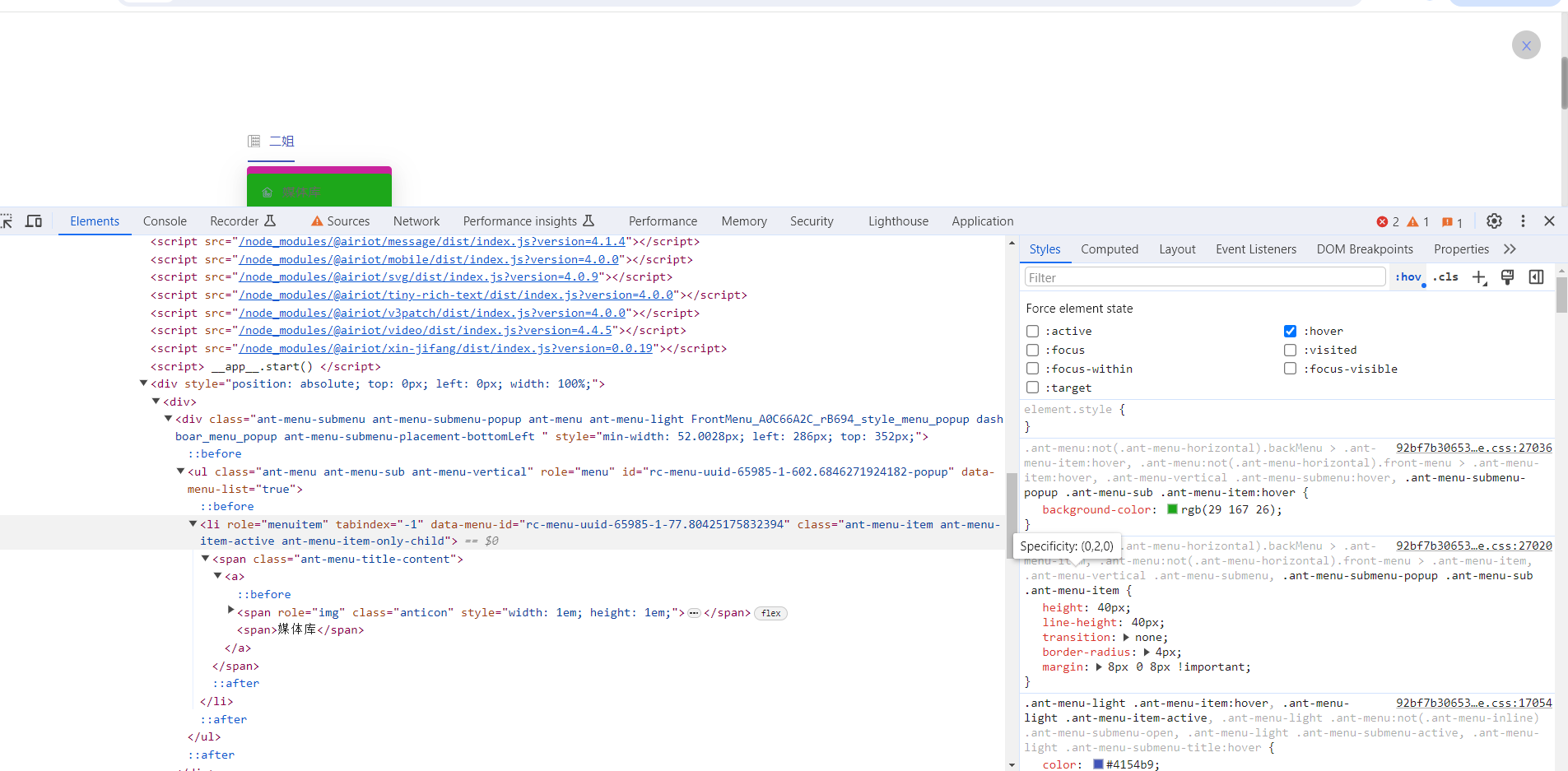
Task: Switch to the Console panel
Action: click(x=165, y=221)
